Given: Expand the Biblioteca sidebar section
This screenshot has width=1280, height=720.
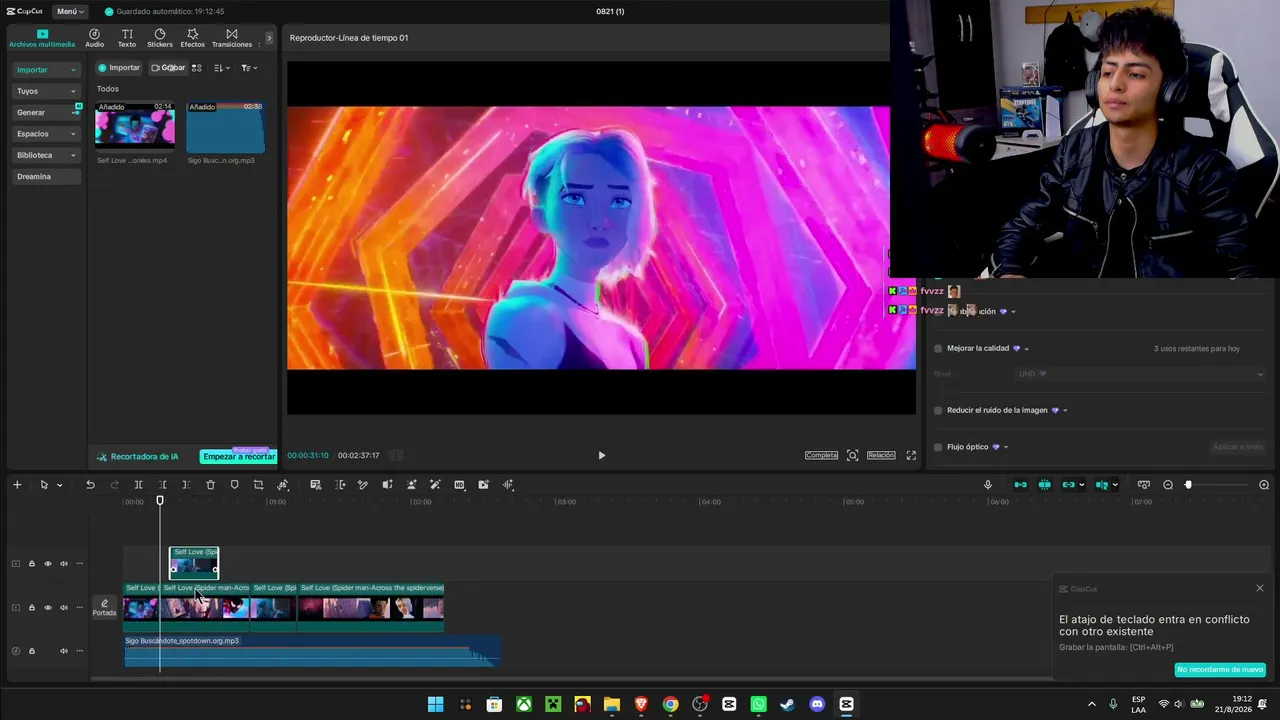Looking at the screenshot, I should 46,155.
